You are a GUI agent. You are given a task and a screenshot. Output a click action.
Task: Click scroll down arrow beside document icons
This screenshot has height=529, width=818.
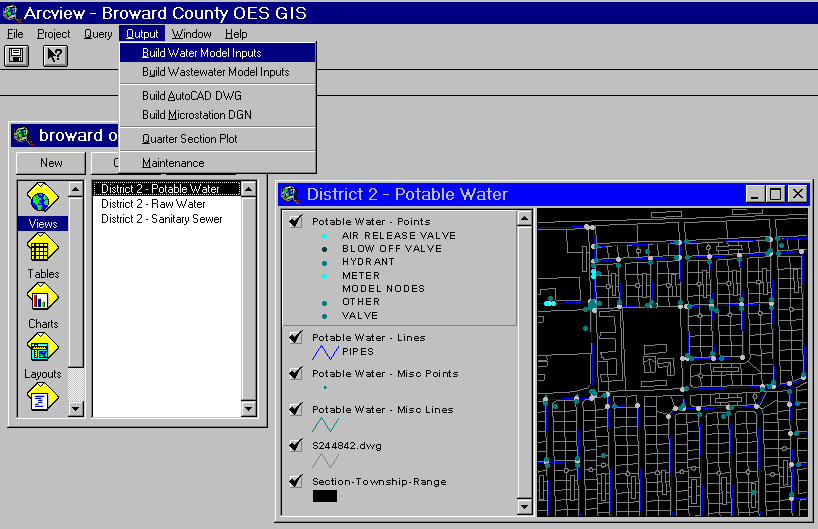pos(76,409)
